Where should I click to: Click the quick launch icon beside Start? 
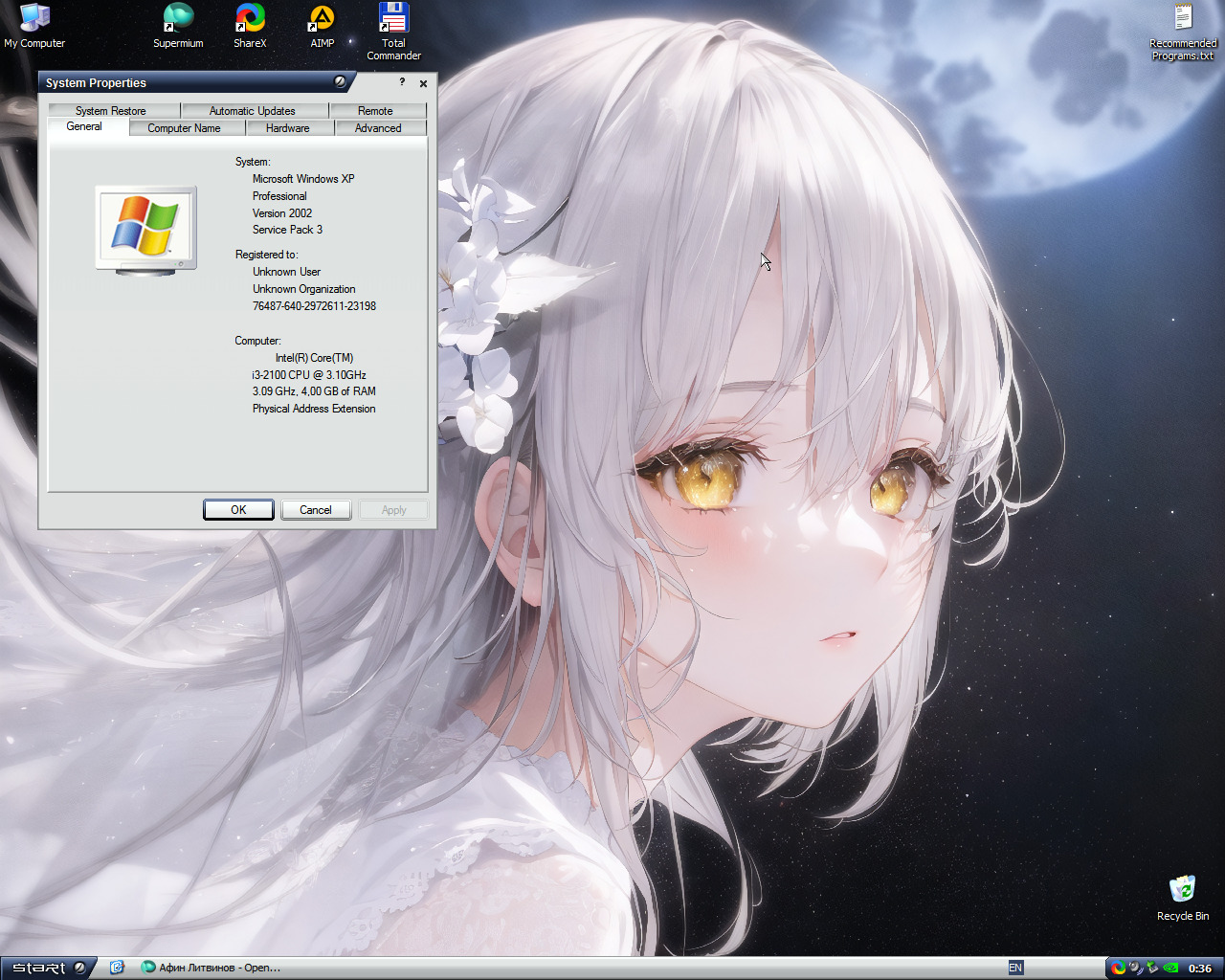coord(117,968)
